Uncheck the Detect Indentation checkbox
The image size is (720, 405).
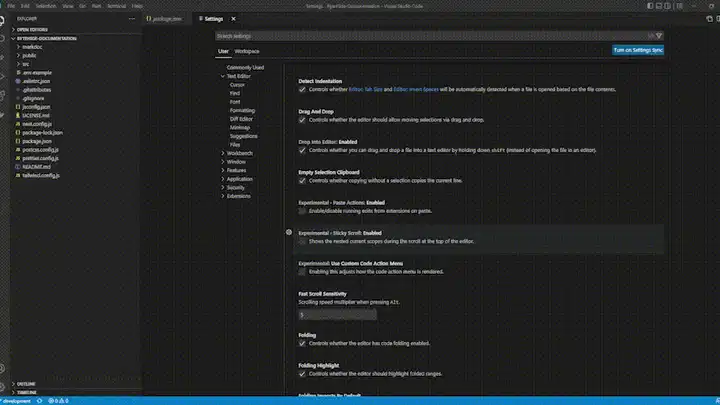[x=302, y=90]
